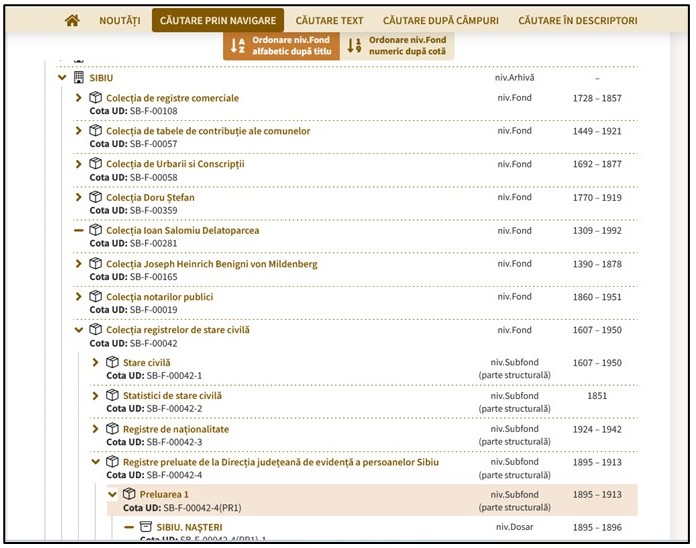Expand Colecția de registre comerciale

(x=79, y=98)
